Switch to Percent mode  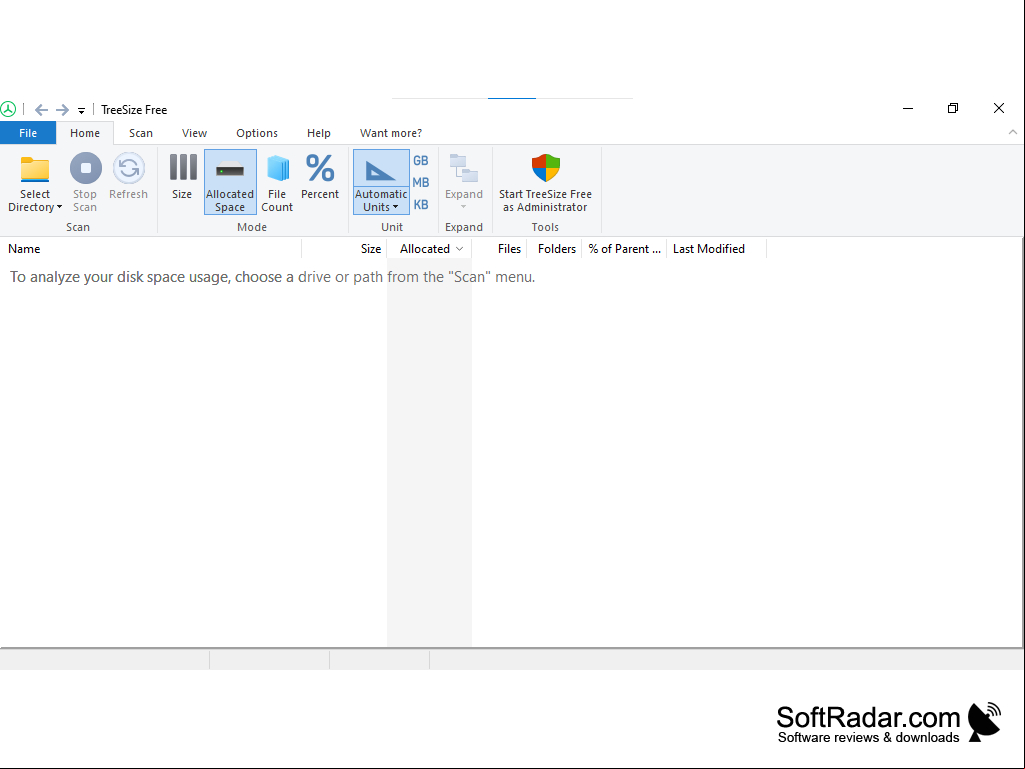(x=320, y=177)
